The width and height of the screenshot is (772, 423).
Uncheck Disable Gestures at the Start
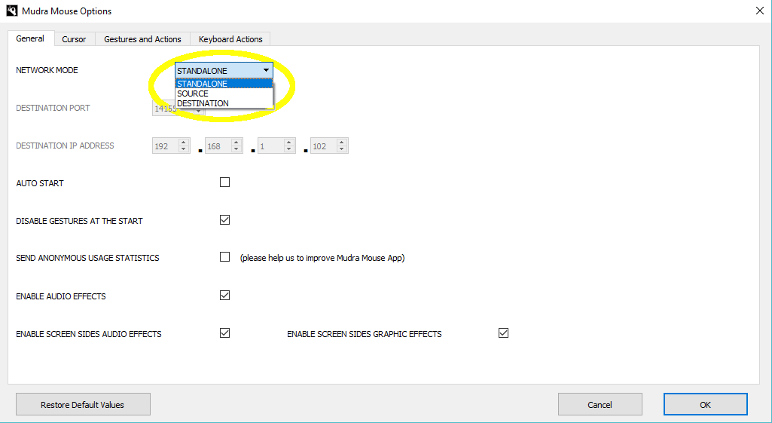[225, 220]
